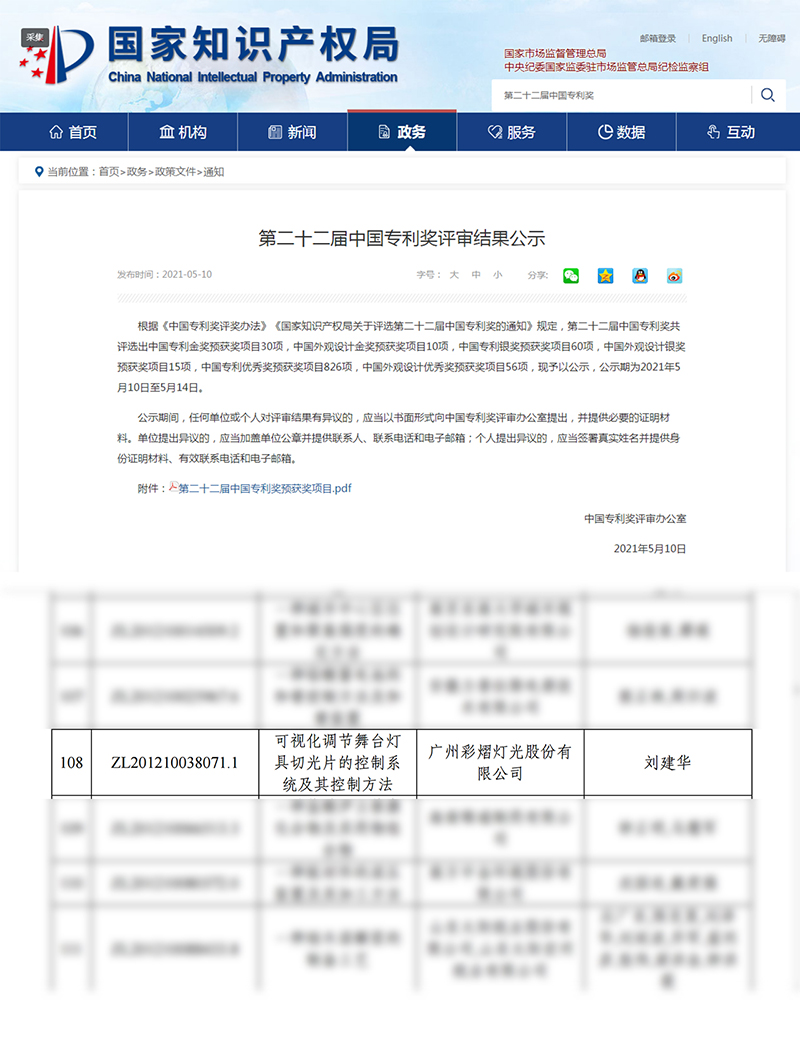Open the 互动 navigation tab
Screen dimensions: 800x1044
[x=731, y=132]
